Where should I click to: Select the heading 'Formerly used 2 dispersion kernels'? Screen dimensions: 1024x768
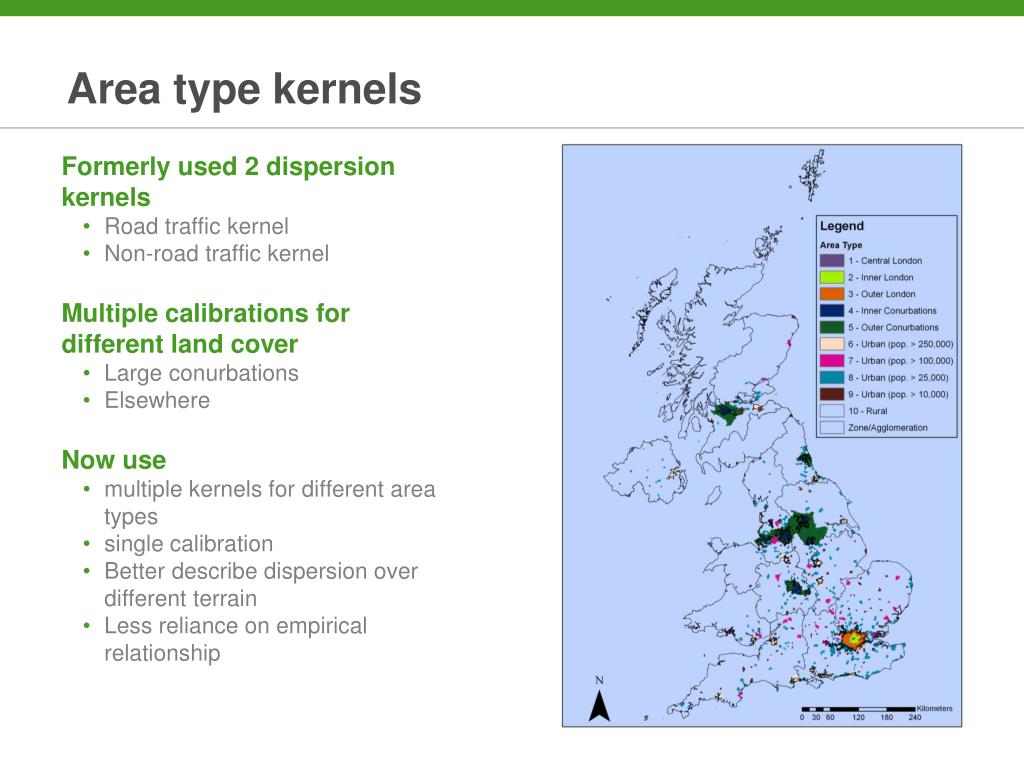click(x=228, y=182)
